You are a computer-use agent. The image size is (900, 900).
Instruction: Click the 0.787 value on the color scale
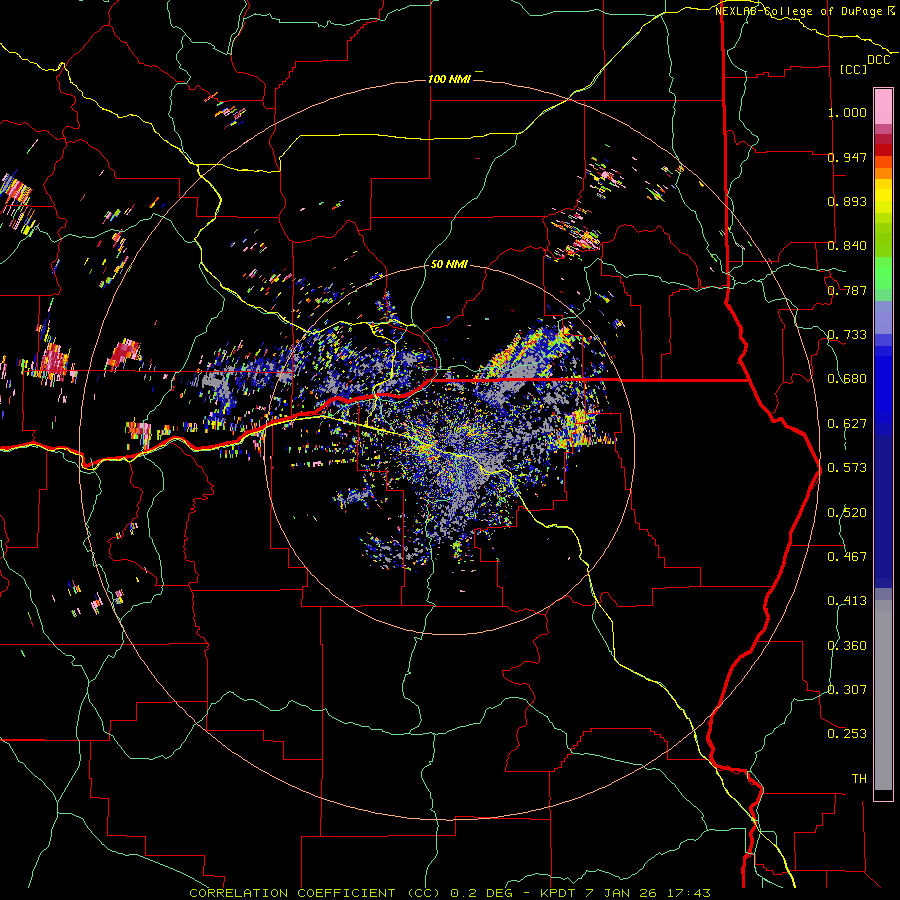click(x=847, y=290)
